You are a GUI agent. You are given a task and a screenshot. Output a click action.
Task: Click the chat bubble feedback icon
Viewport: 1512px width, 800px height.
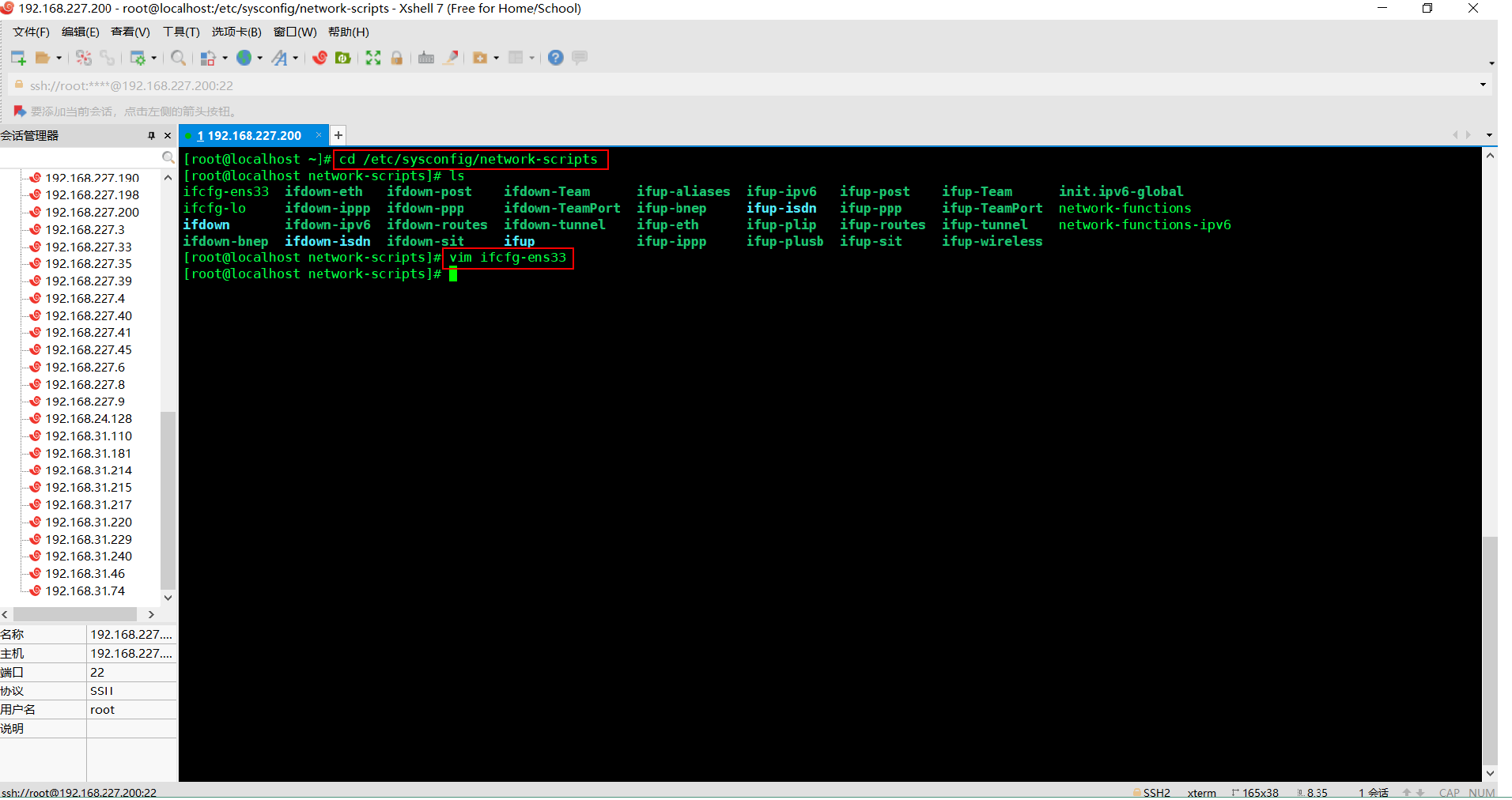[580, 58]
